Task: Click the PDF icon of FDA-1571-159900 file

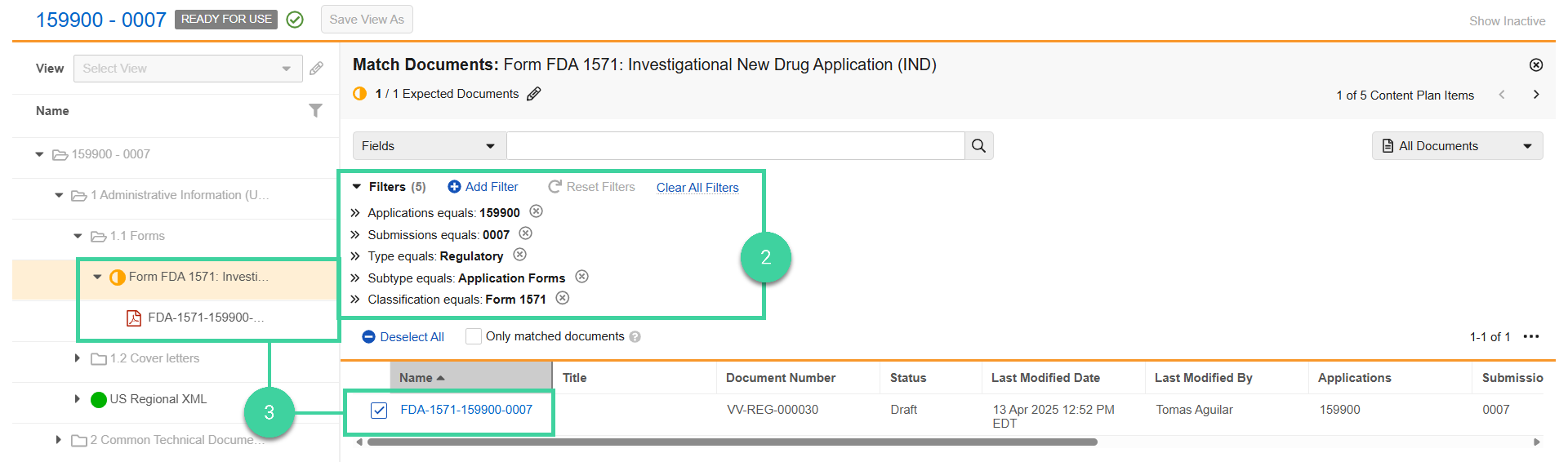Action: pos(134,318)
